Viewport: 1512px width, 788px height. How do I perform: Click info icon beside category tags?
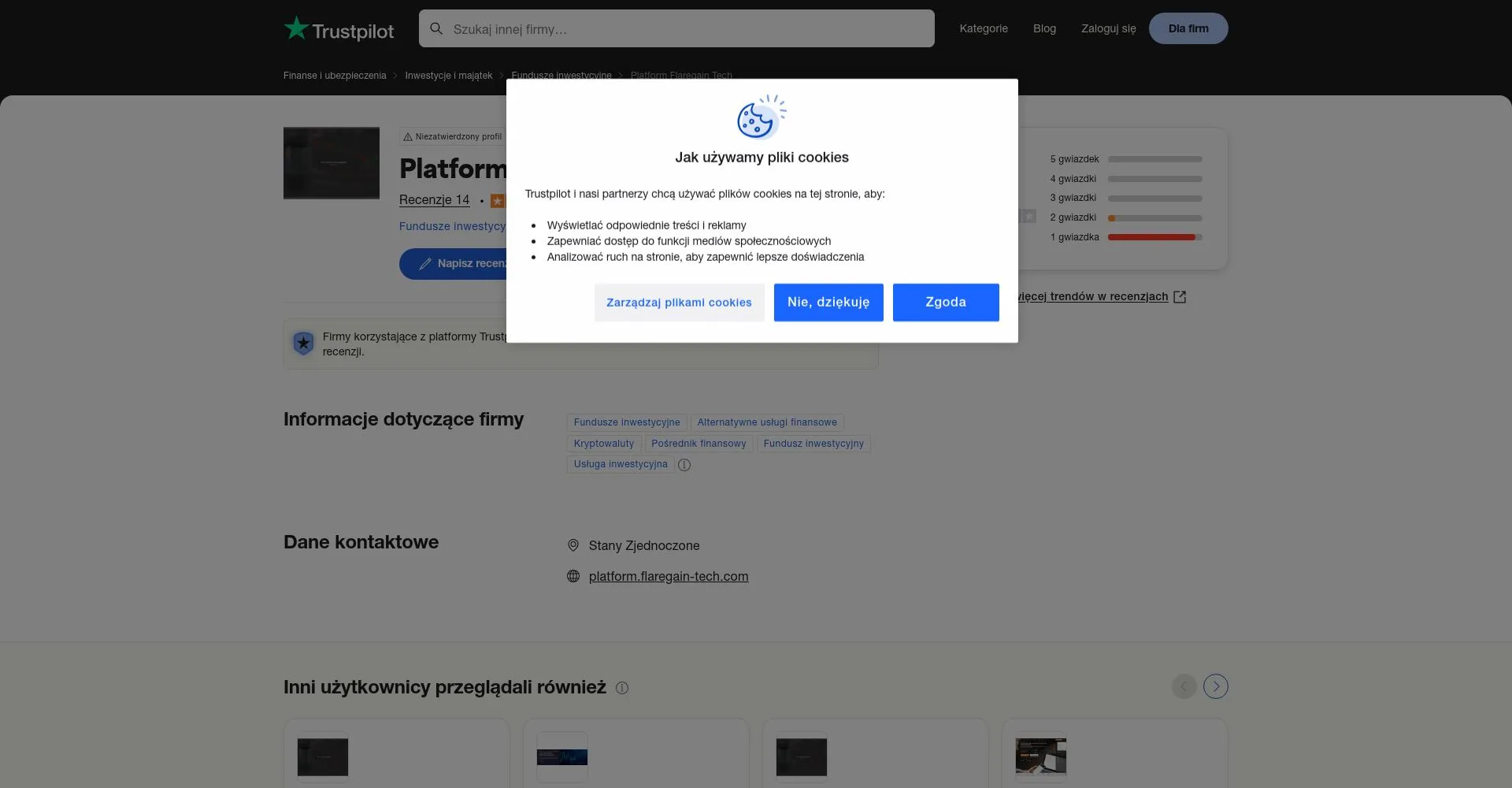pos(684,465)
